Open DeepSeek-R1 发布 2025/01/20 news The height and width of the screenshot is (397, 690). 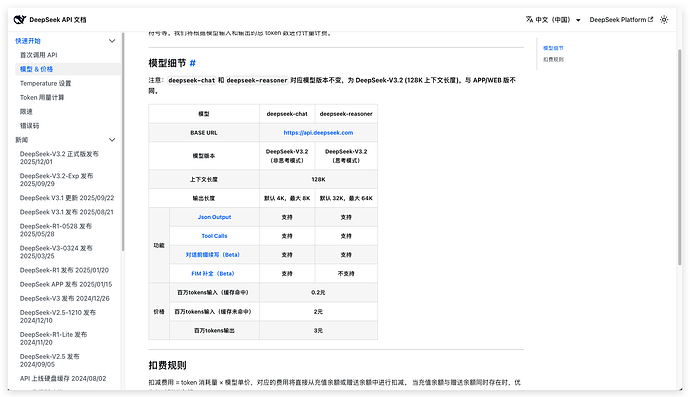[64, 270]
